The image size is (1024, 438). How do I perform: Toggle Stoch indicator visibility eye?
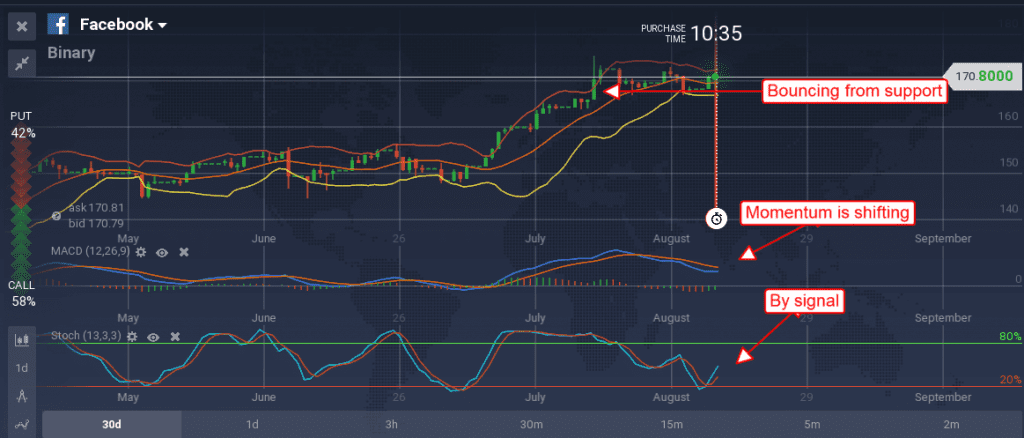[x=153, y=337]
